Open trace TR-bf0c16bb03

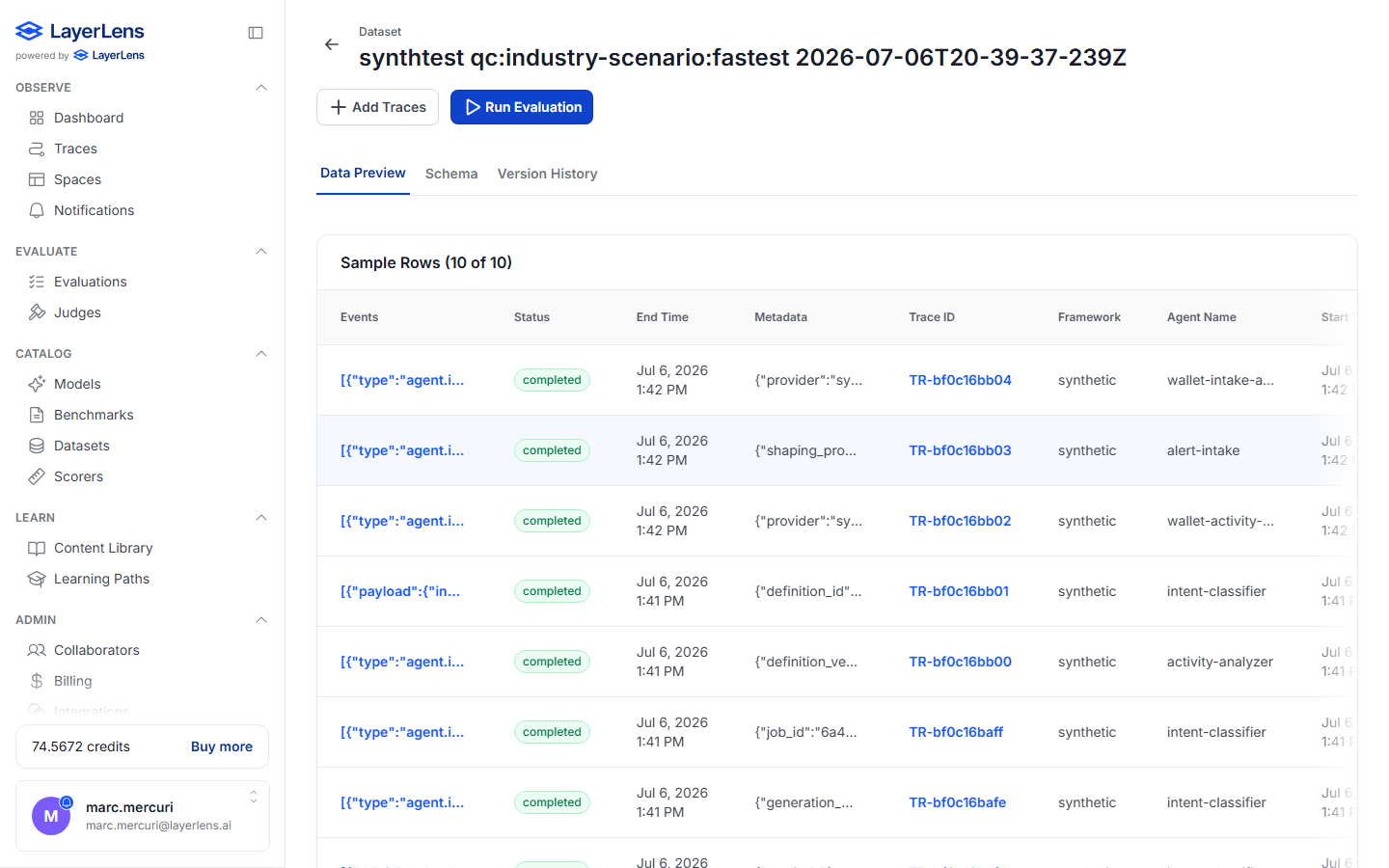pos(960,450)
